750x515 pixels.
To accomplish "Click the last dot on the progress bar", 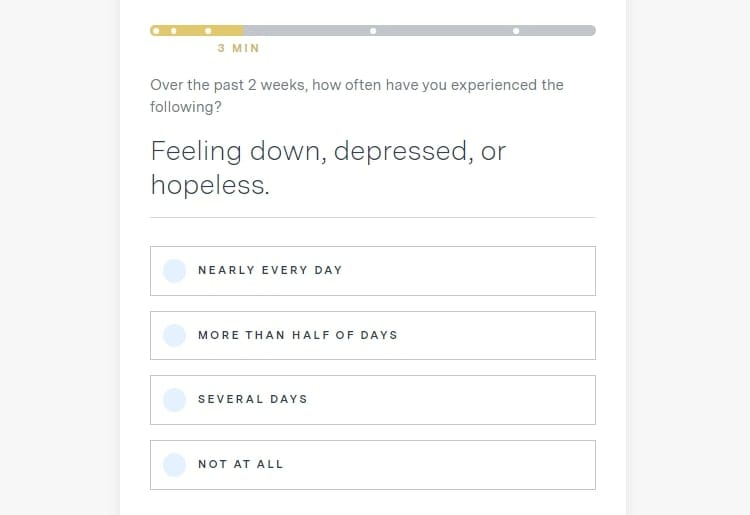I will [516, 31].
